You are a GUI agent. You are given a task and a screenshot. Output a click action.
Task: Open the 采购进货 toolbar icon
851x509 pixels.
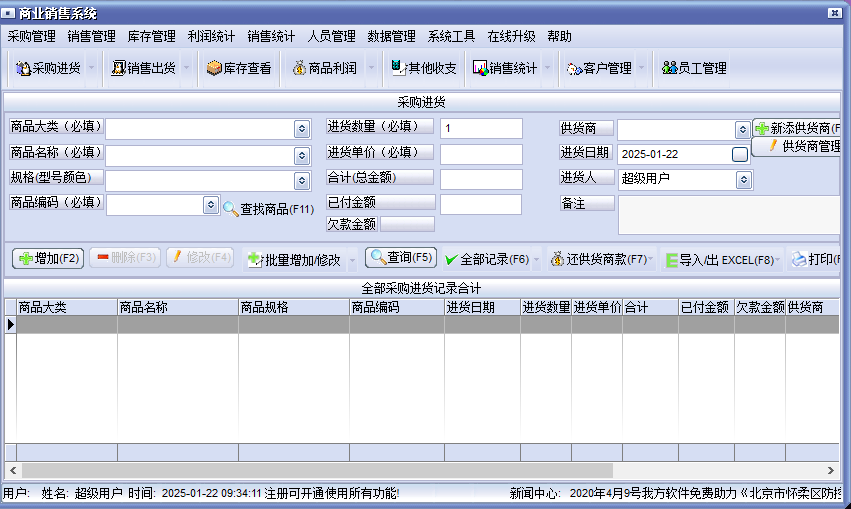point(23,68)
